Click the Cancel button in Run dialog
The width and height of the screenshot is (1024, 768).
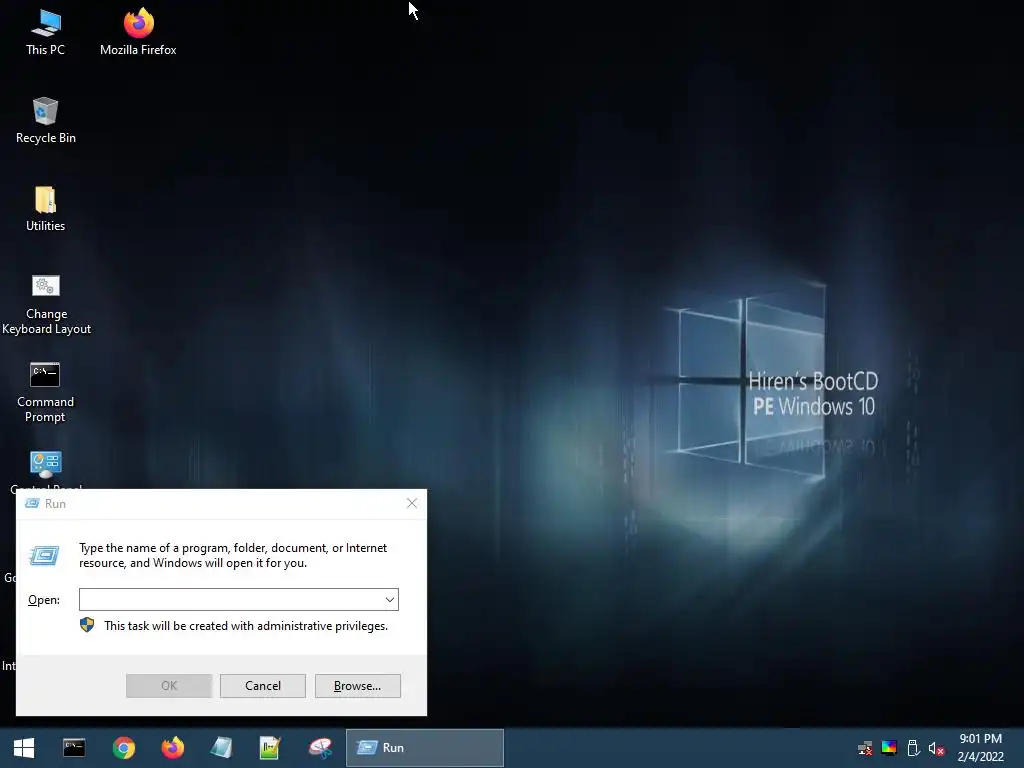click(263, 686)
